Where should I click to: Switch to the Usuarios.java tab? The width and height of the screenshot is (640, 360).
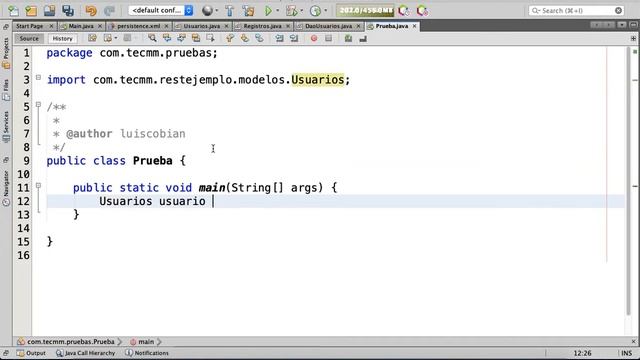(202, 26)
